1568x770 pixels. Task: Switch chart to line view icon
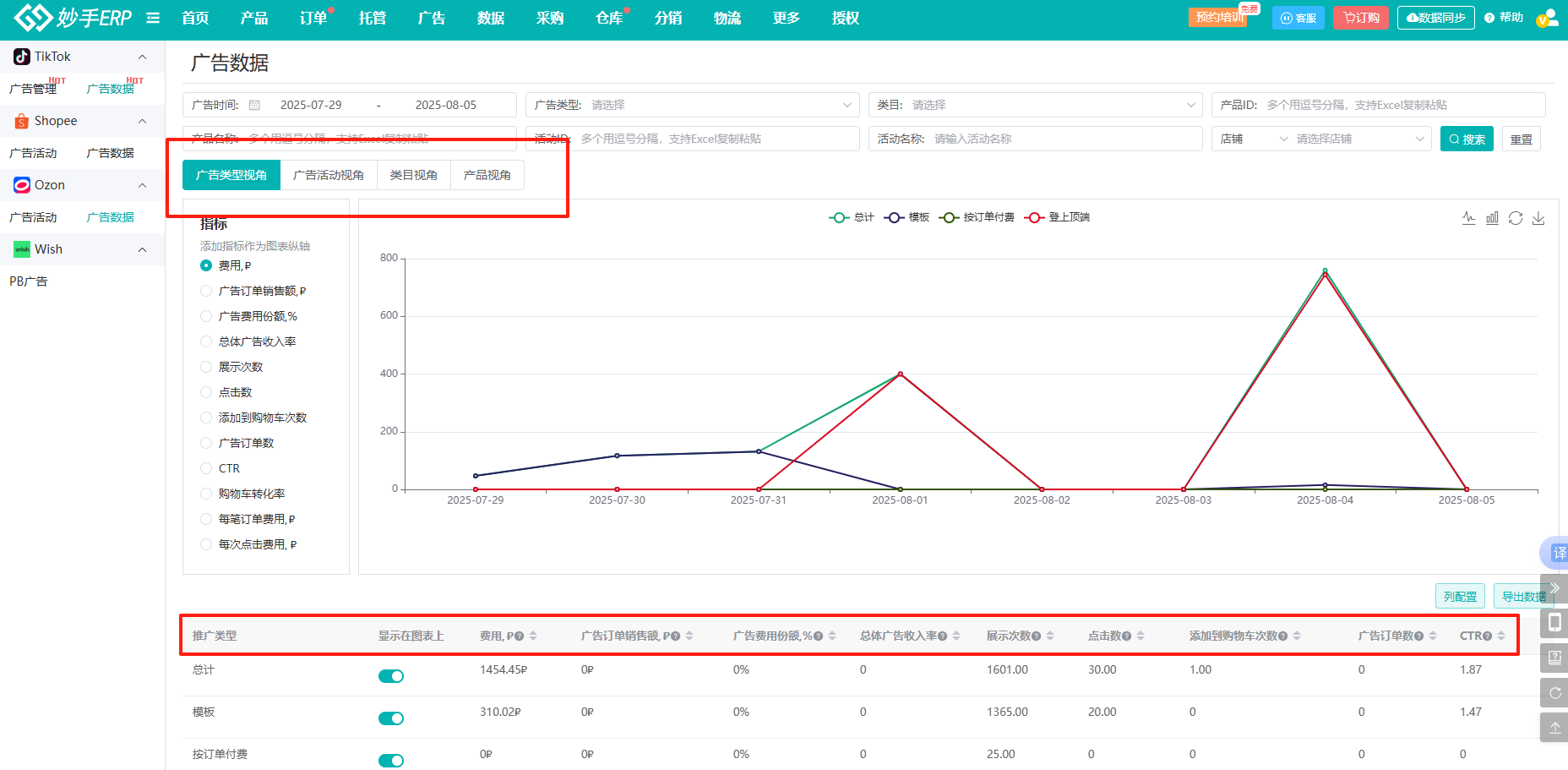point(1469,218)
